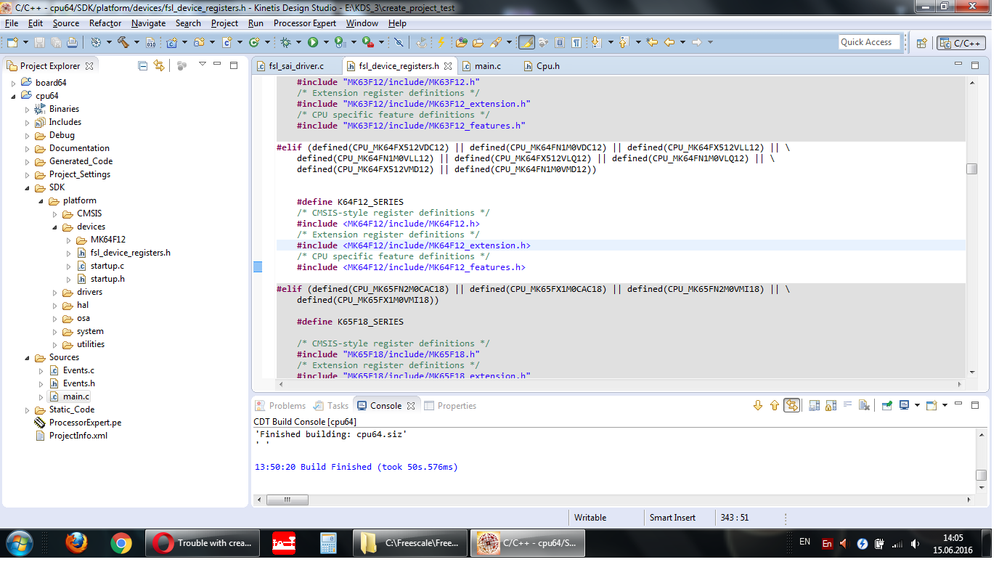The height and width of the screenshot is (578, 999).
Task: Click the hammer Build icon in toolbar
Action: (123, 42)
